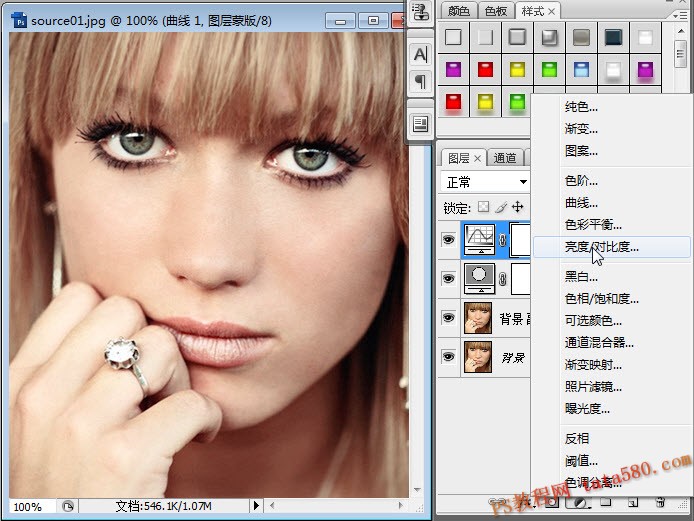
Task: Choose 反相 from the menu
Action: pos(612,439)
